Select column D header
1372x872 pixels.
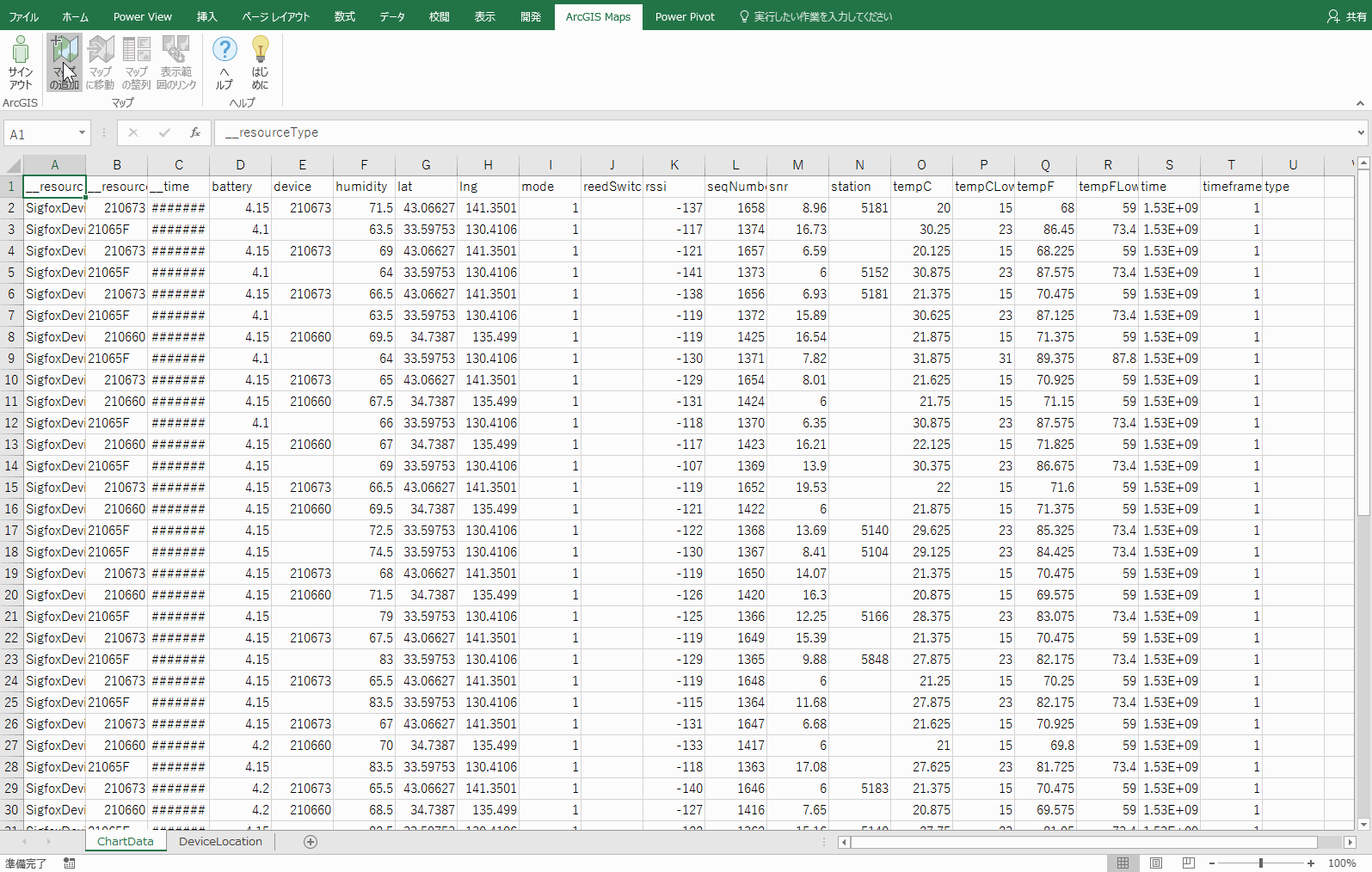tap(241, 165)
